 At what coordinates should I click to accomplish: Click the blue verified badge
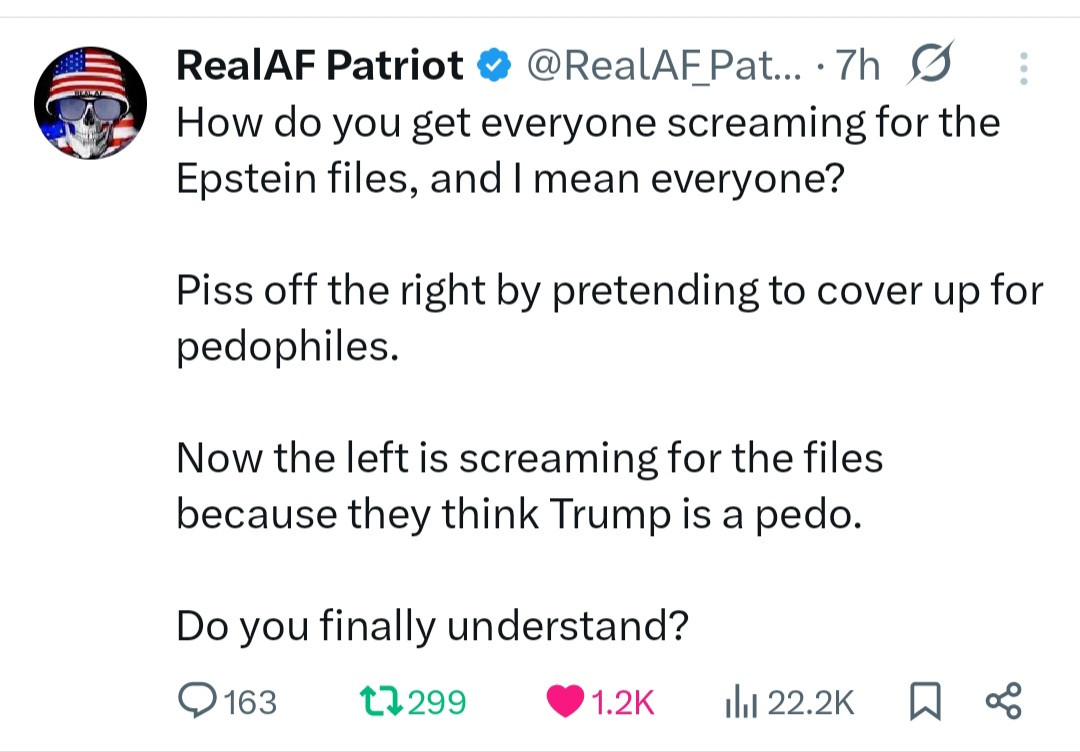point(493,67)
